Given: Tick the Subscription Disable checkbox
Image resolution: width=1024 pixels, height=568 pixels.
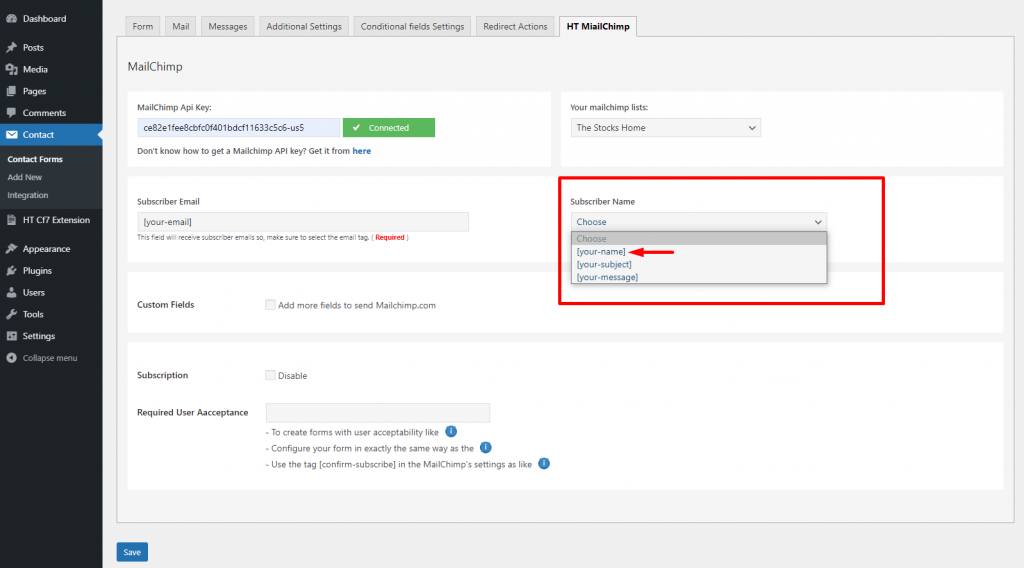Looking at the screenshot, I should (270, 376).
